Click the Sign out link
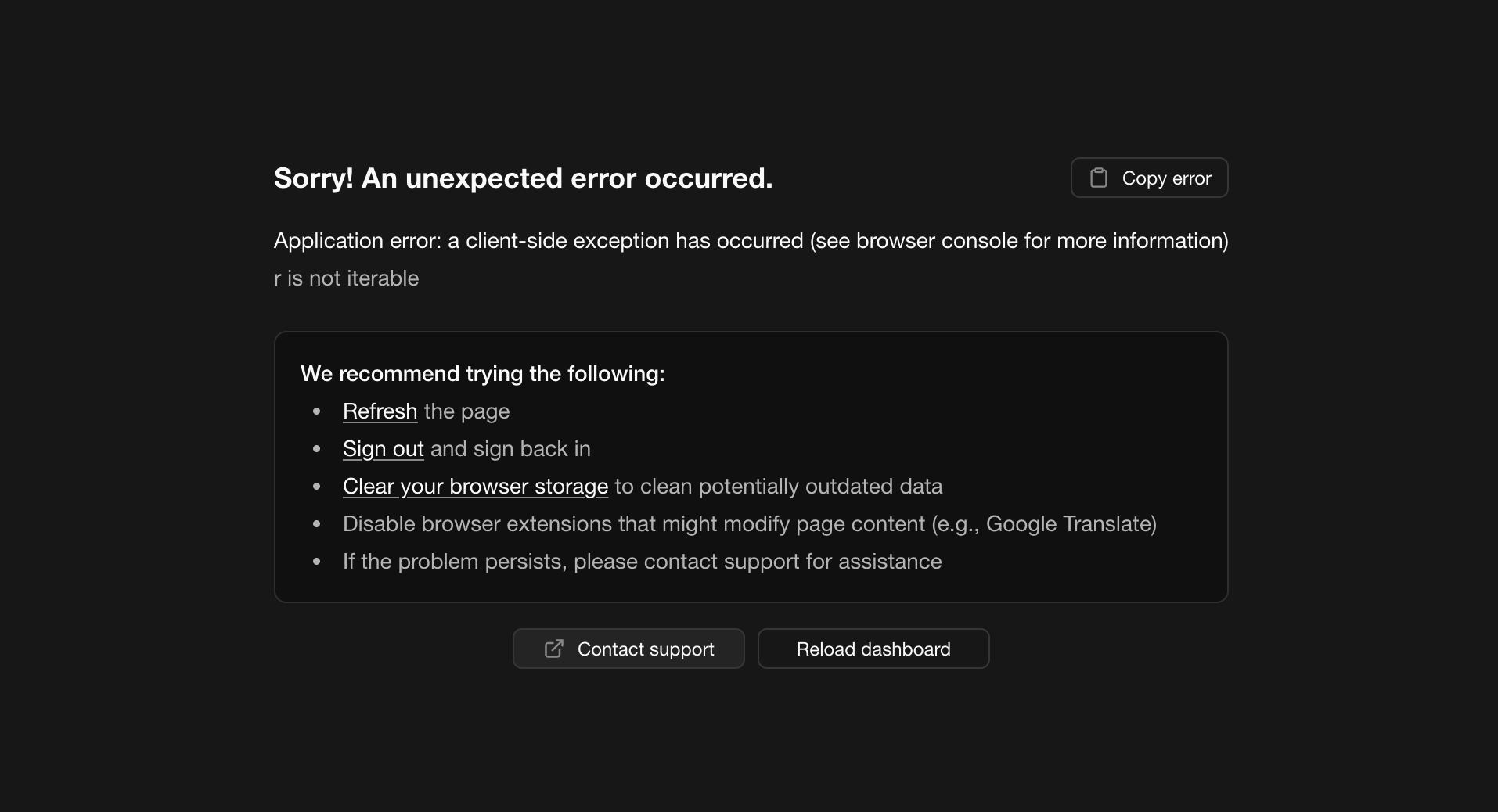This screenshot has width=1498, height=812. (383, 449)
